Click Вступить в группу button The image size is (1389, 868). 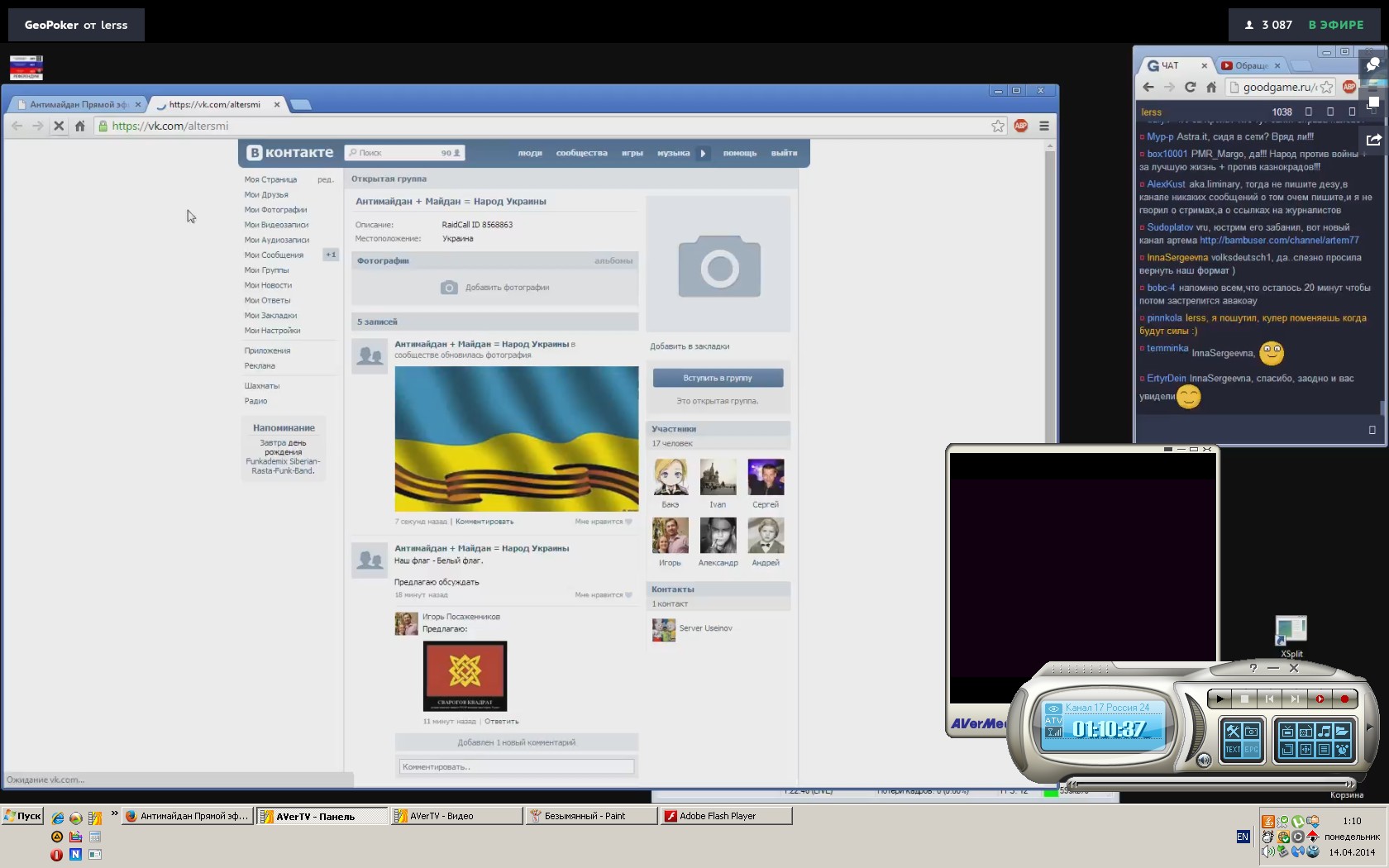(718, 378)
